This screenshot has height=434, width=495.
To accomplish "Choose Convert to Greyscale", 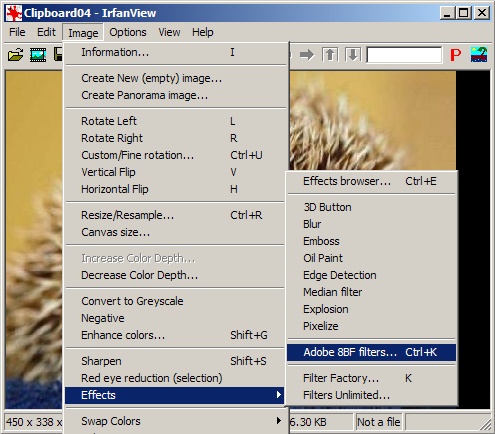I will 175,301.
